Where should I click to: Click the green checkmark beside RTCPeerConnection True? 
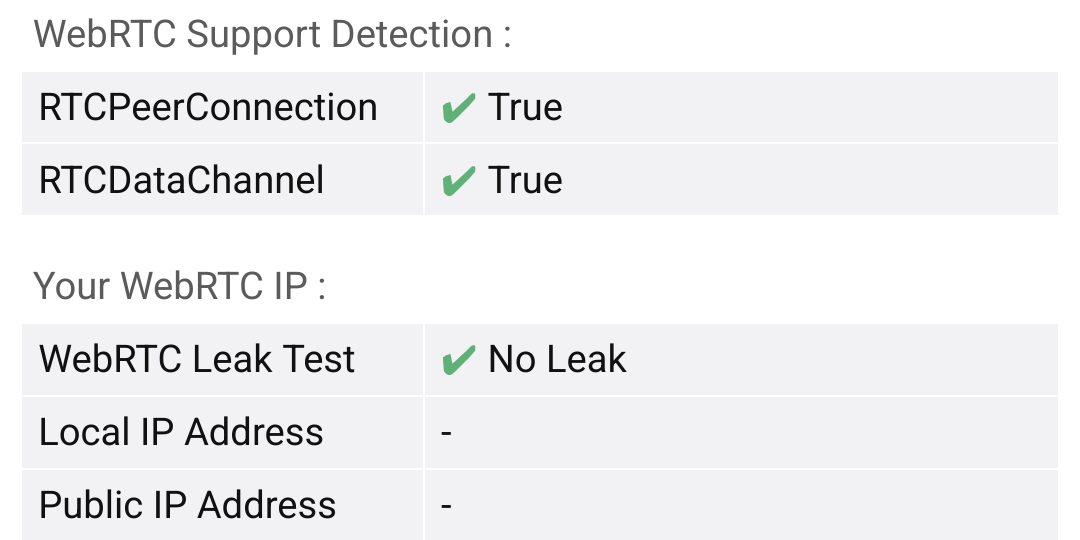pos(459,108)
